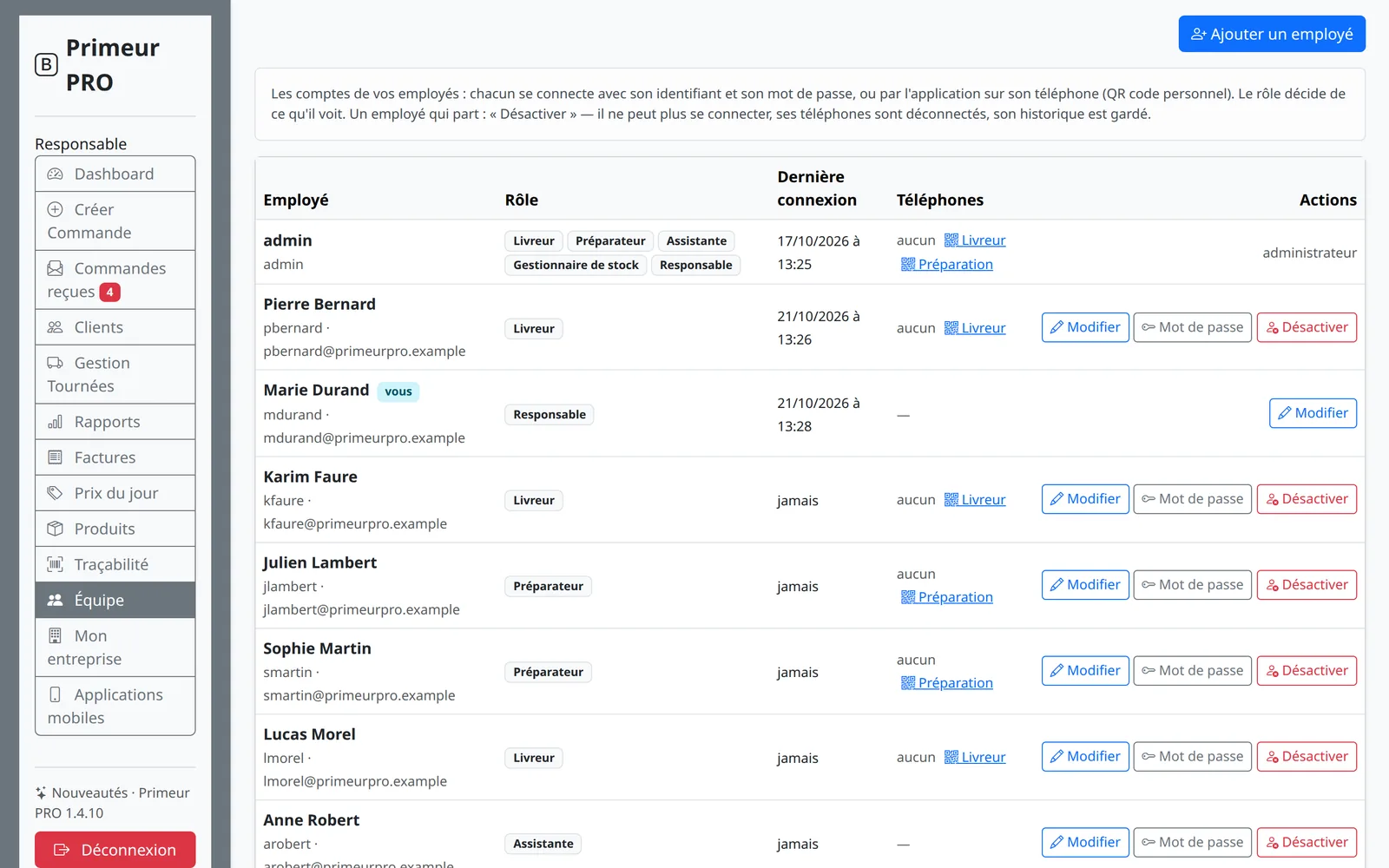Click the Mon entreprise building icon
The image size is (1389, 868).
(x=55, y=635)
